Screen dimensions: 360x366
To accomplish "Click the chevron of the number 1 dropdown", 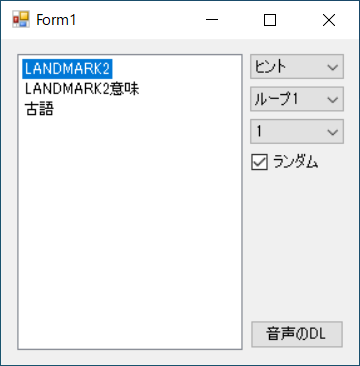I will point(332,132).
